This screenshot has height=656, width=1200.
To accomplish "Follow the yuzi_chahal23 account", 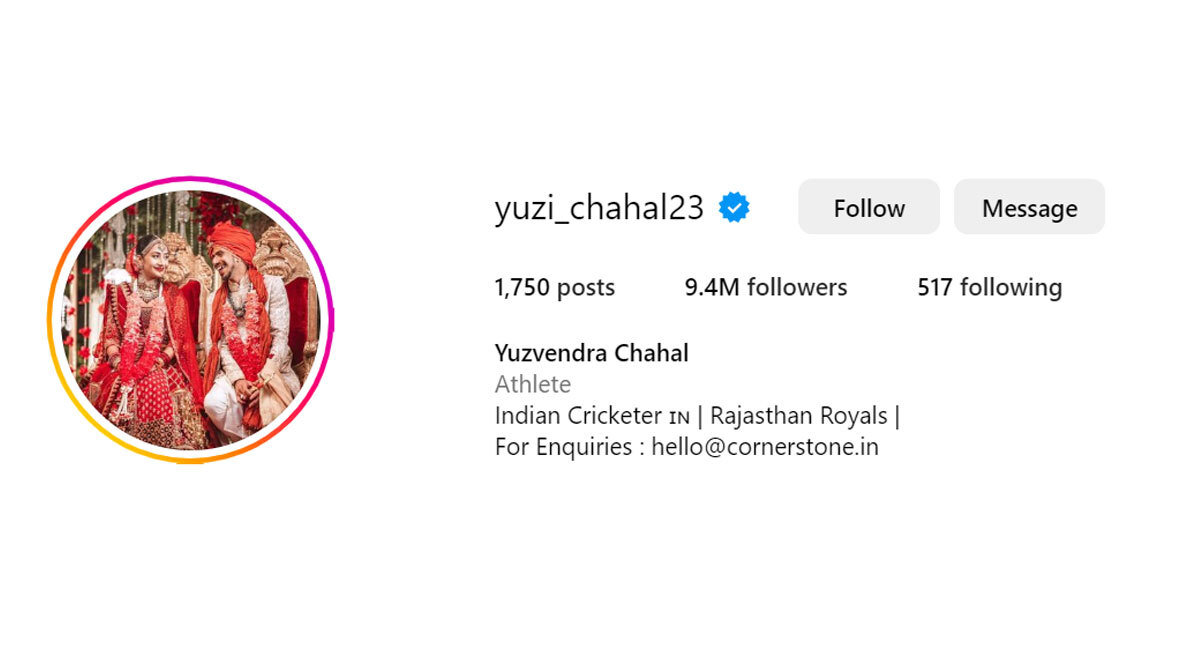I will (x=869, y=207).
